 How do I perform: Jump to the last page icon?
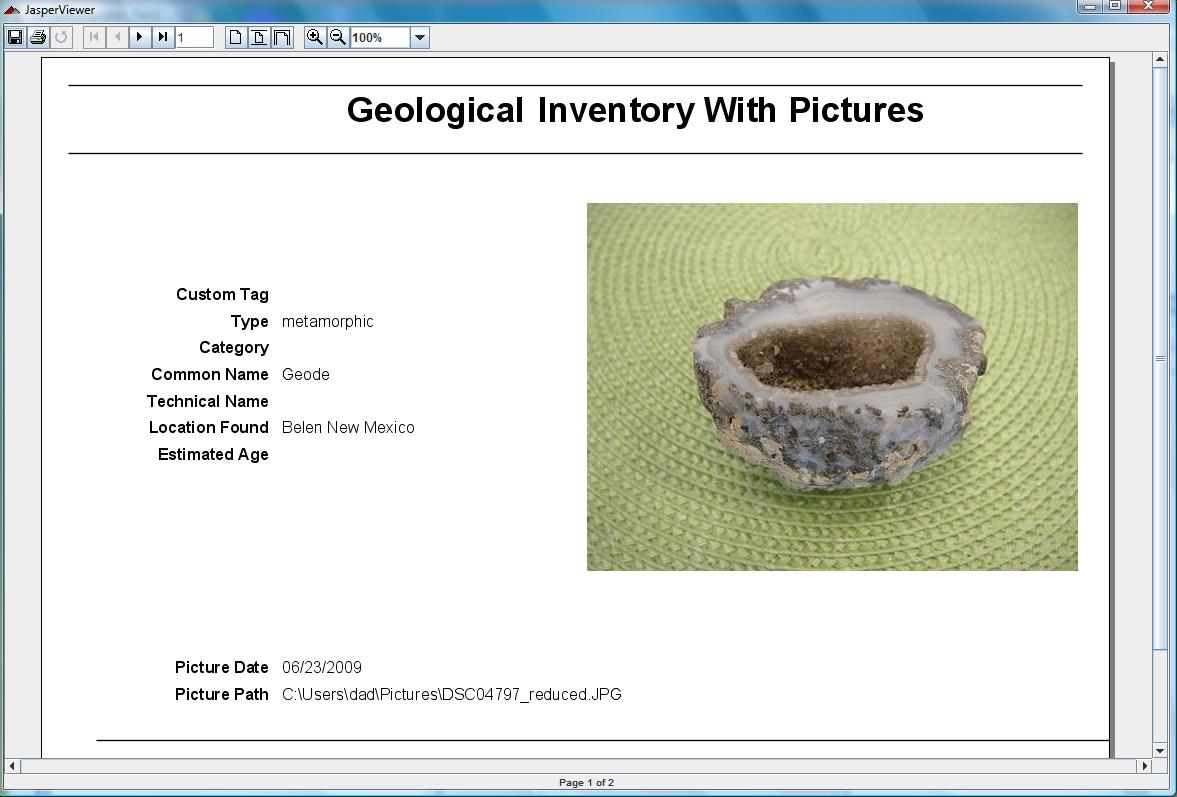(x=162, y=37)
